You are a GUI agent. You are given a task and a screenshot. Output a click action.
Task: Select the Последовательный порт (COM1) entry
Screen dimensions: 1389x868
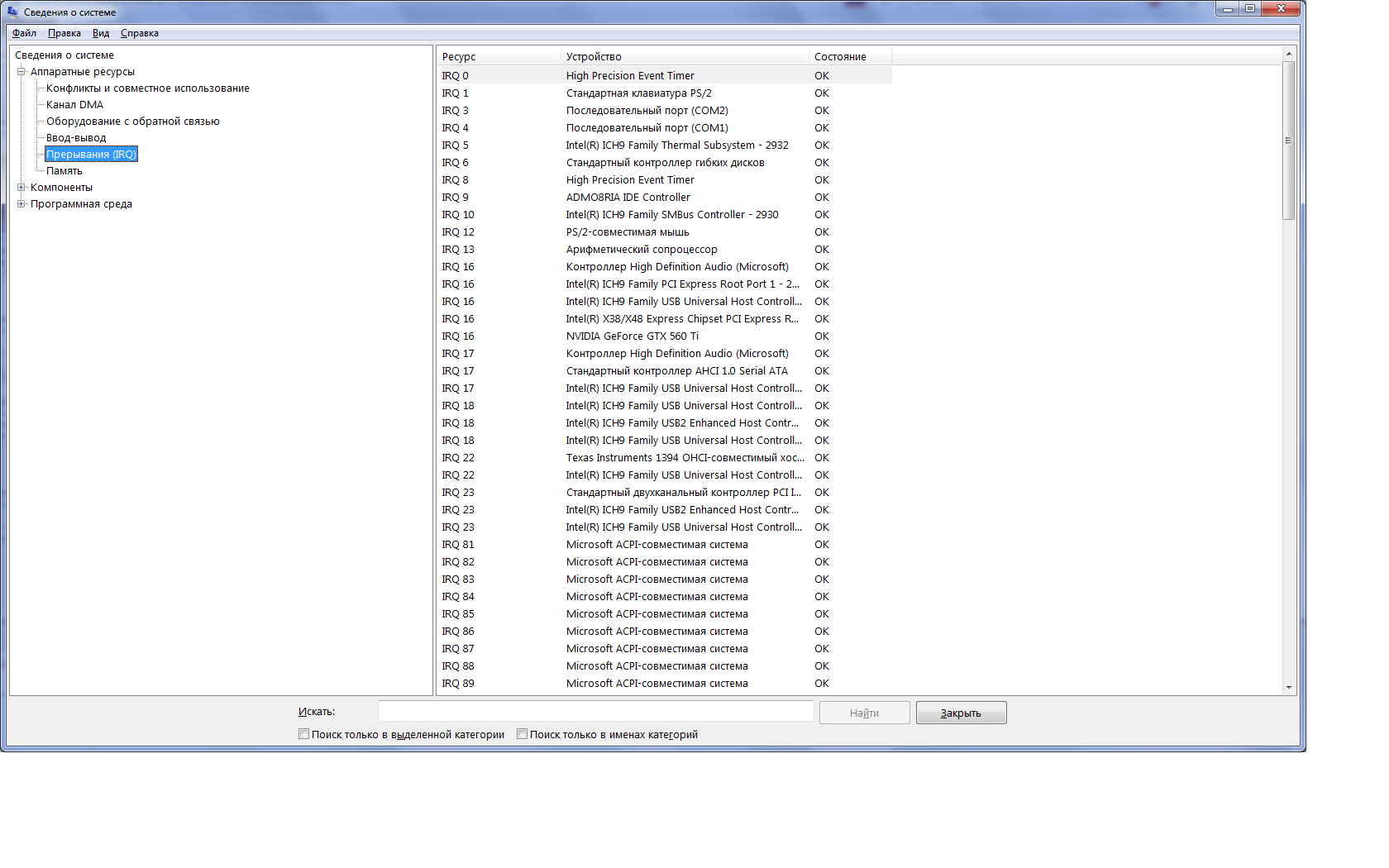664,127
